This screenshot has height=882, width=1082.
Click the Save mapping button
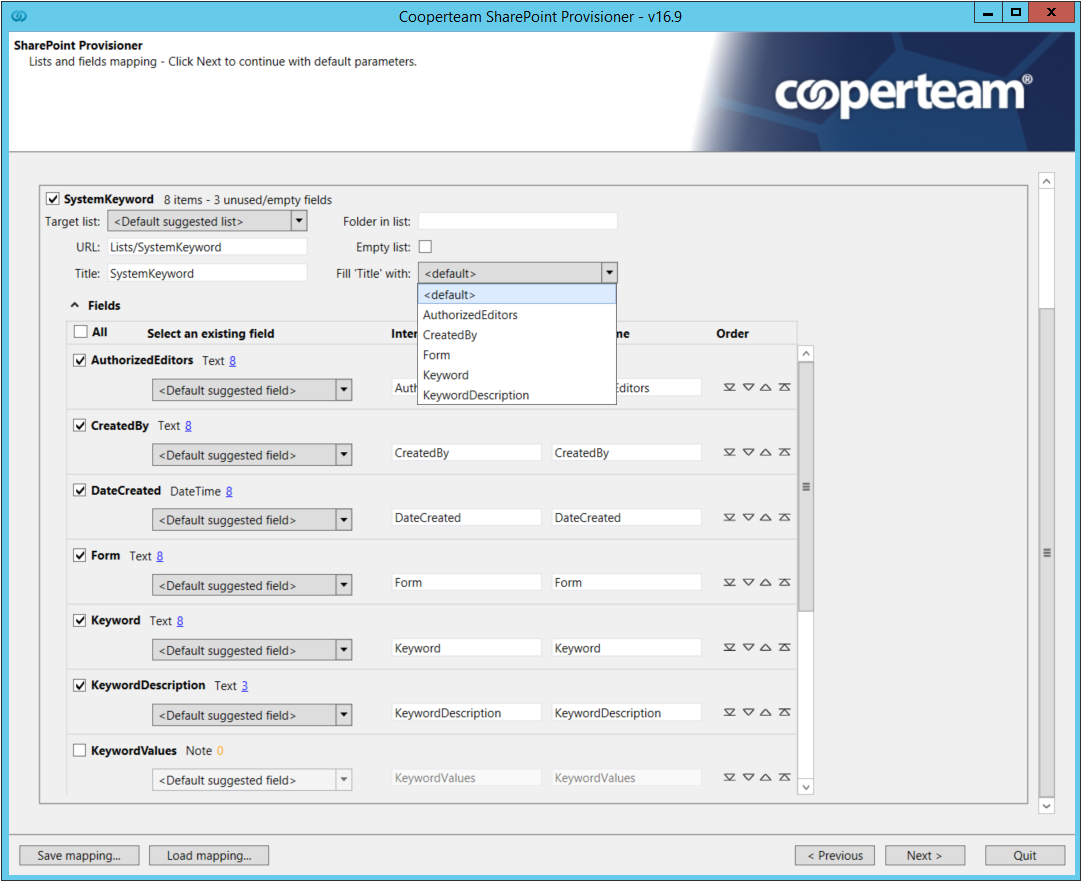tap(78, 855)
